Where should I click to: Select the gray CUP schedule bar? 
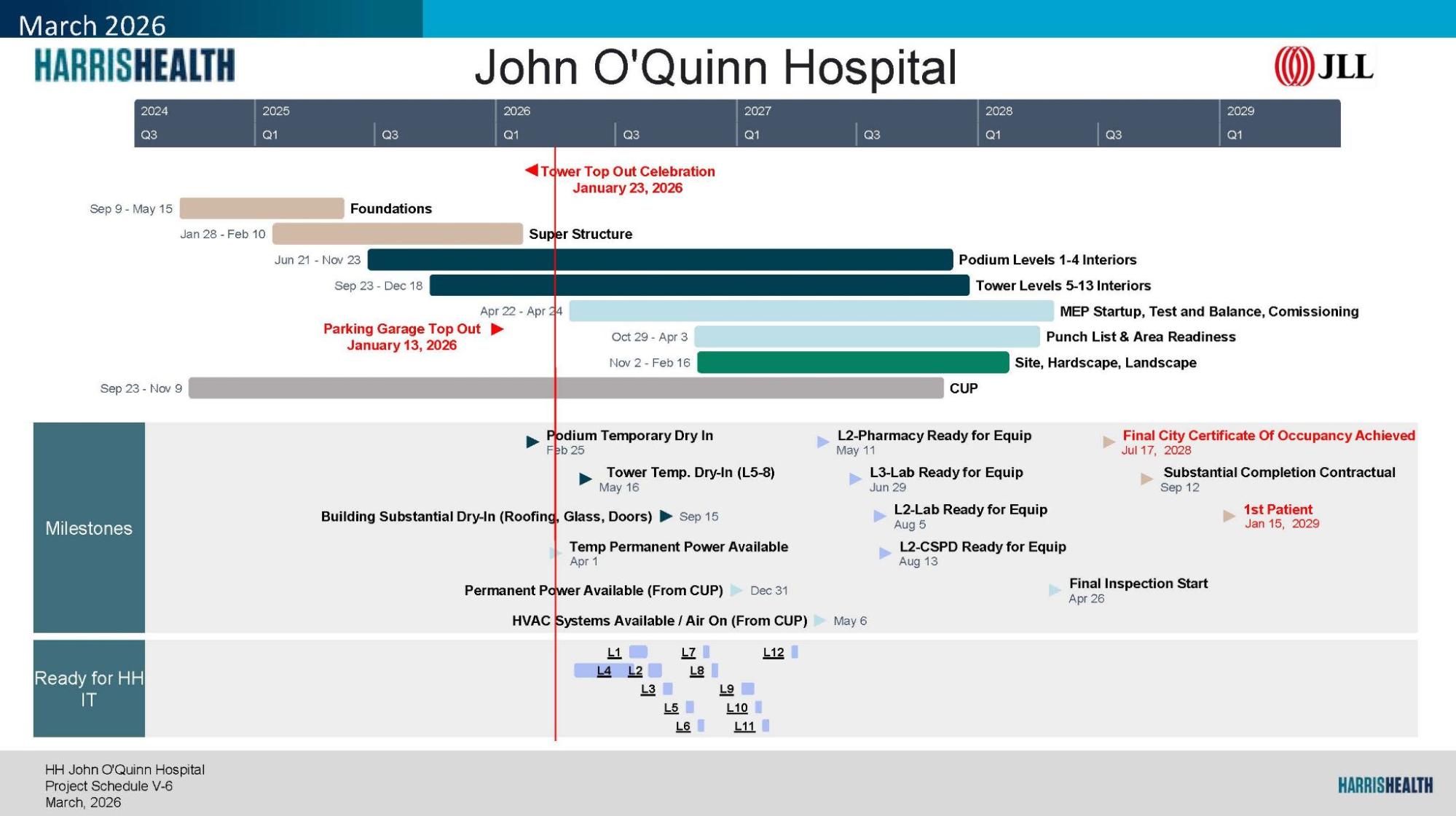coord(565,388)
